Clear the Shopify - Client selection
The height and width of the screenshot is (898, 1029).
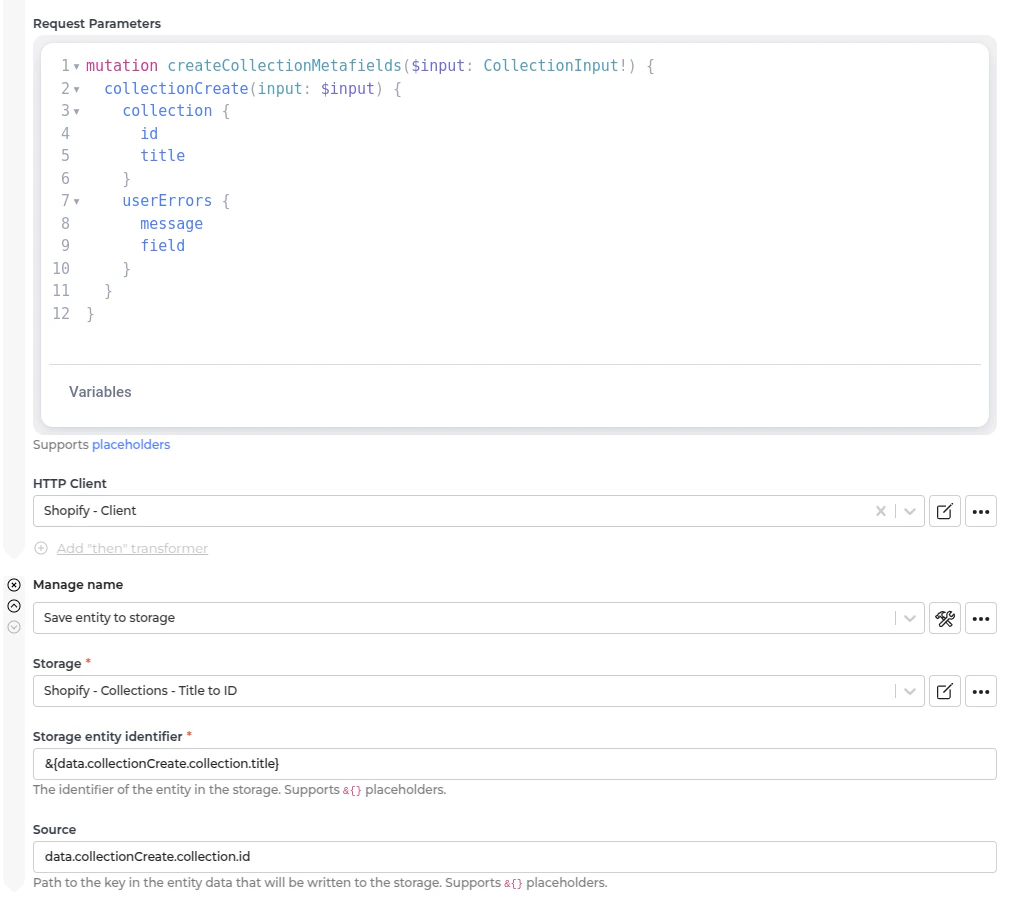881,511
